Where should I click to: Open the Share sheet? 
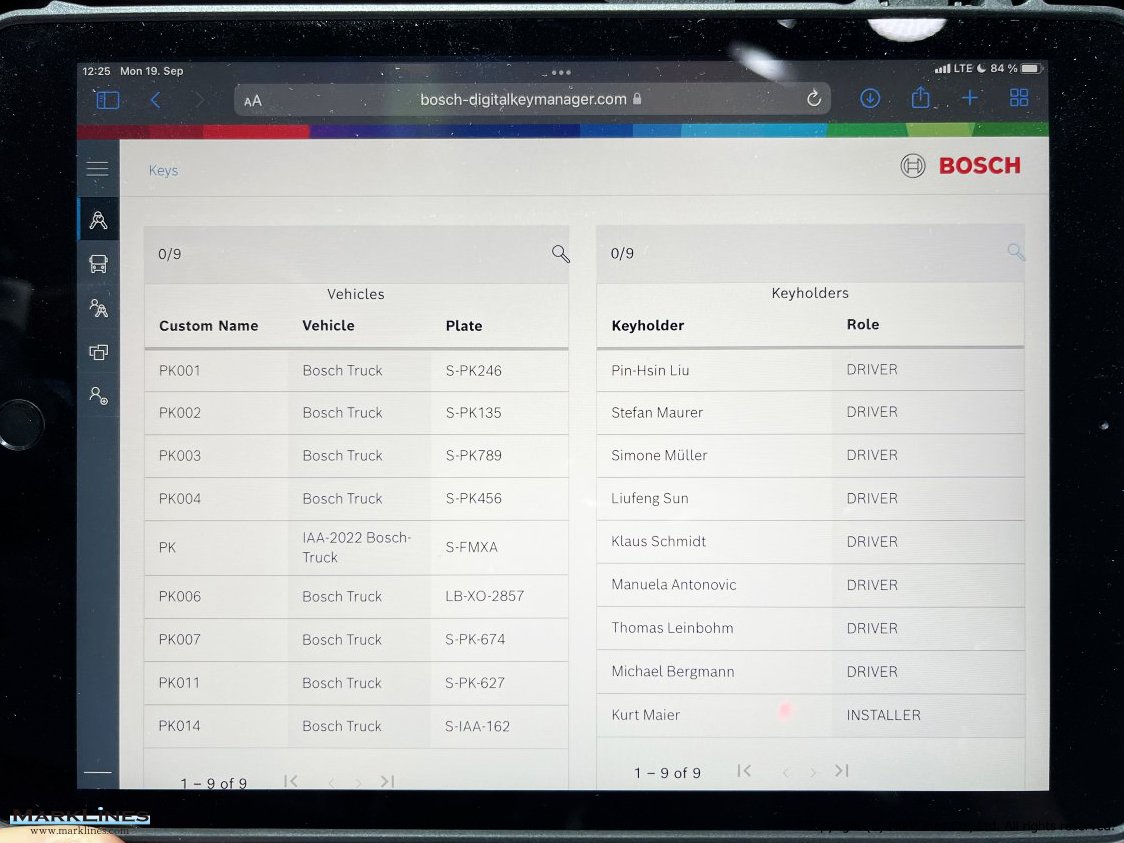click(920, 97)
